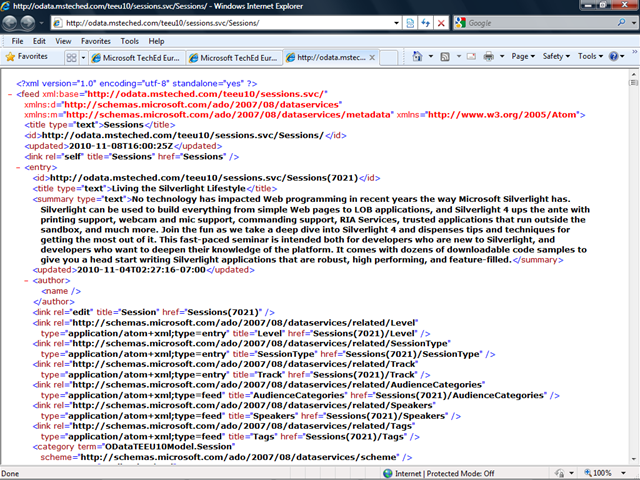Click the Quick Tabs grid icon
640x480 pixels.
pyautogui.click(x=71, y=58)
